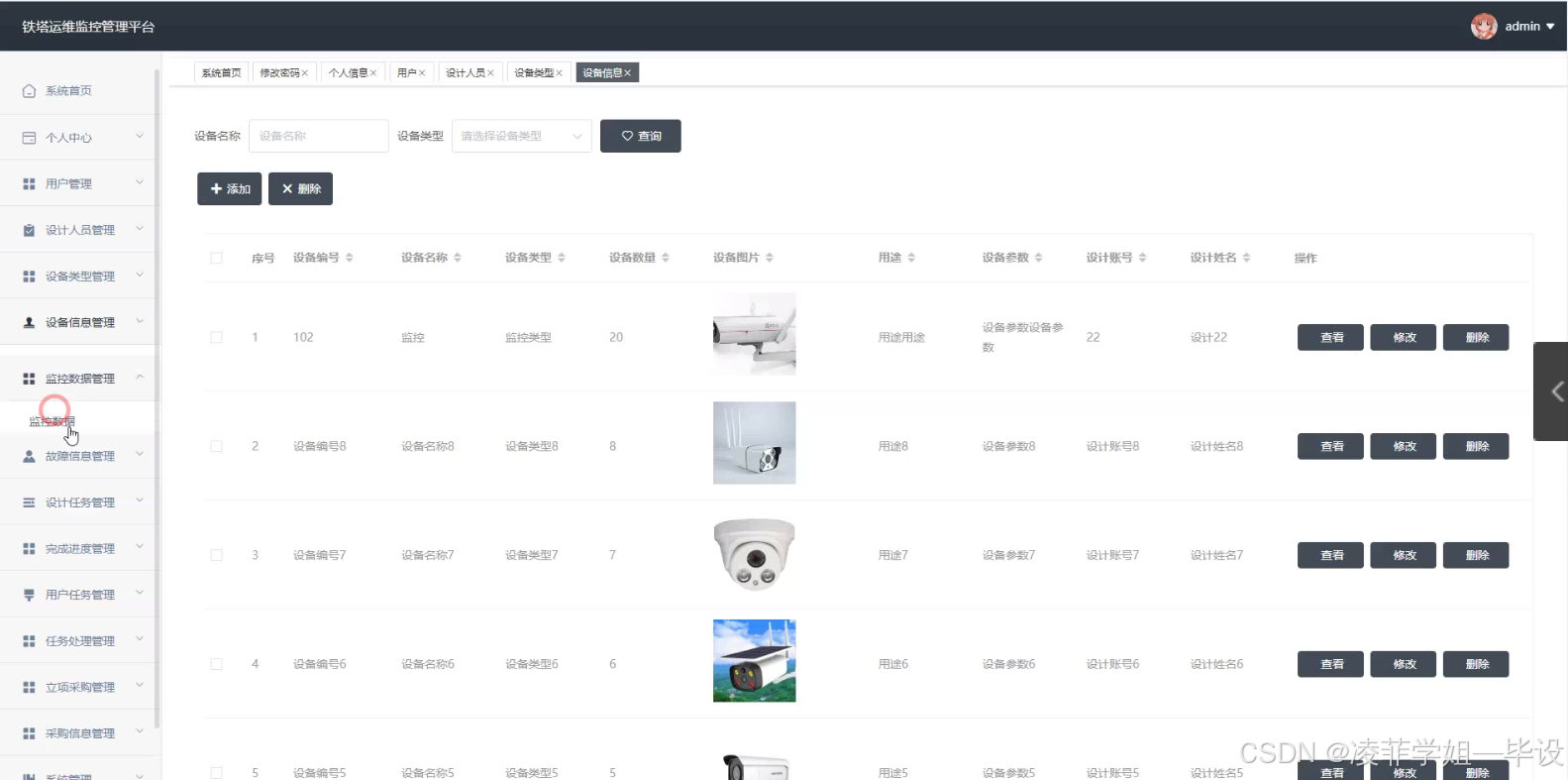Screen dimensions: 1568x780
Task: Click the 设计人员管理 clipboard icon
Action: [29, 230]
